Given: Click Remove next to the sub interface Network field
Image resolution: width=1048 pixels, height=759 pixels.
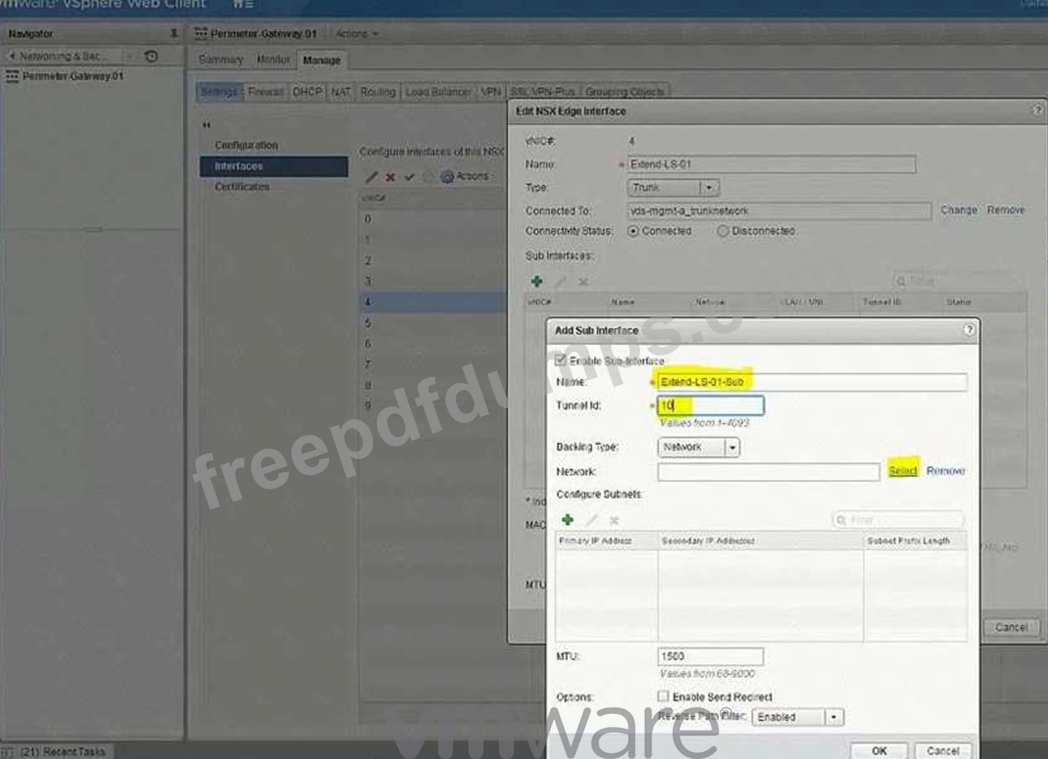Looking at the screenshot, I should [x=946, y=471].
